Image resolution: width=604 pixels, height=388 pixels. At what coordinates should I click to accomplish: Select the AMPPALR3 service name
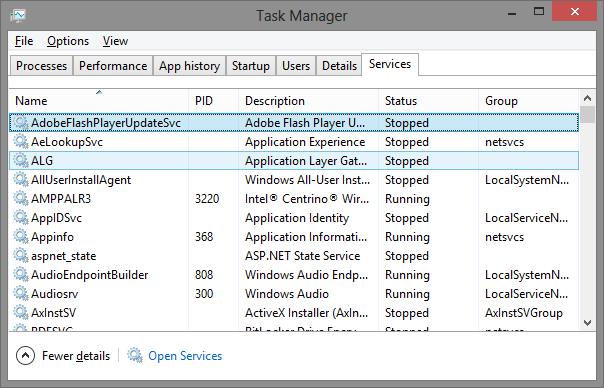[x=61, y=199]
